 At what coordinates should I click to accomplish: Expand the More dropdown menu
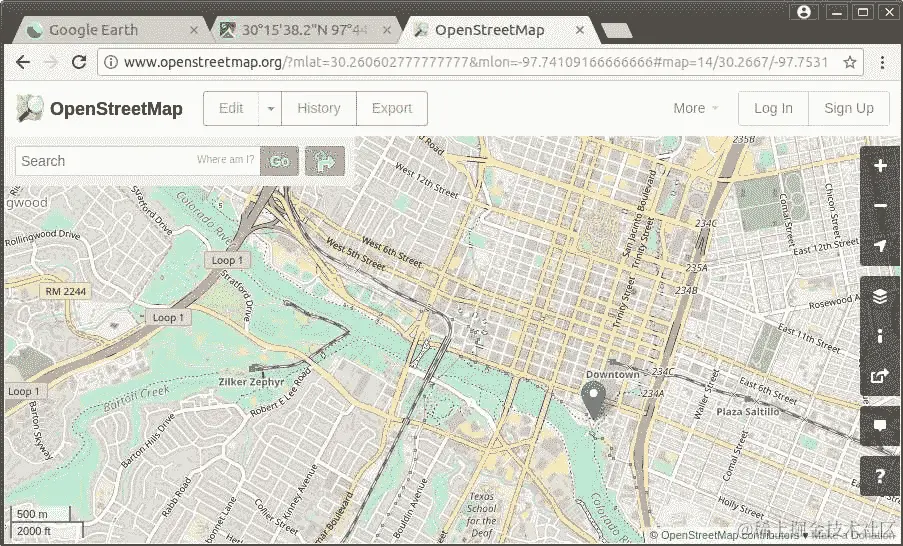pyautogui.click(x=696, y=108)
